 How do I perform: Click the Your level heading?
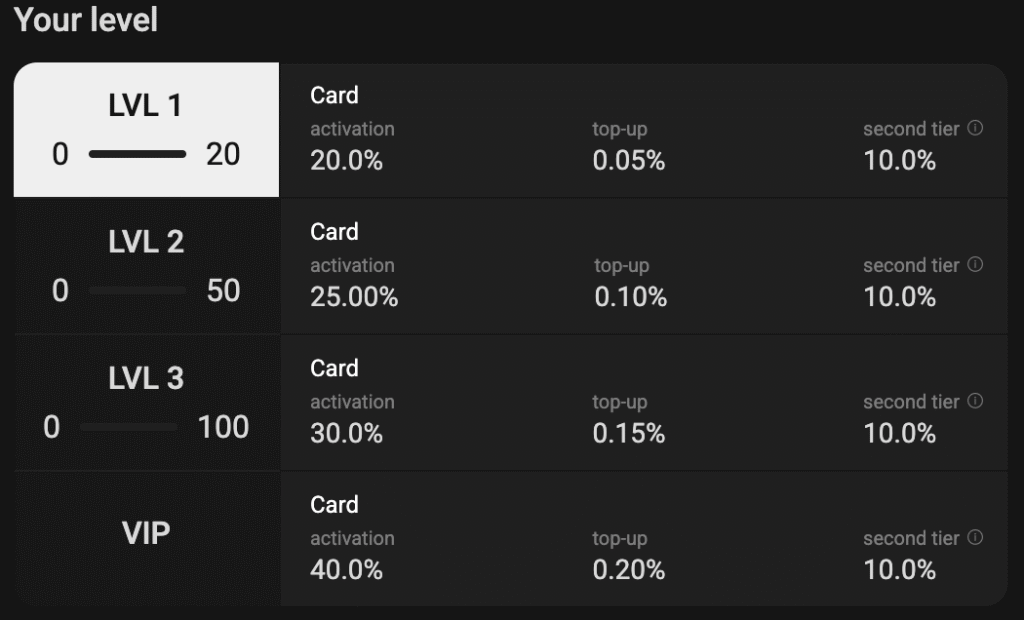[x=86, y=20]
